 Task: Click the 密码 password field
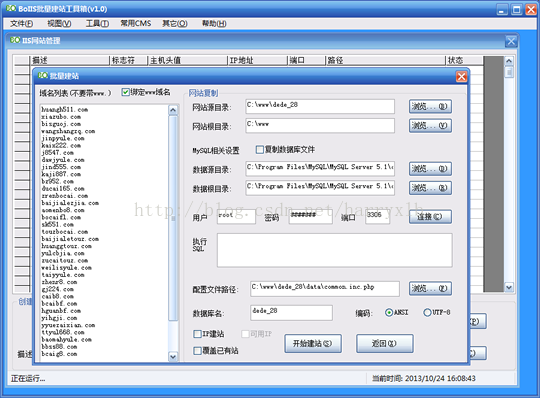point(311,217)
